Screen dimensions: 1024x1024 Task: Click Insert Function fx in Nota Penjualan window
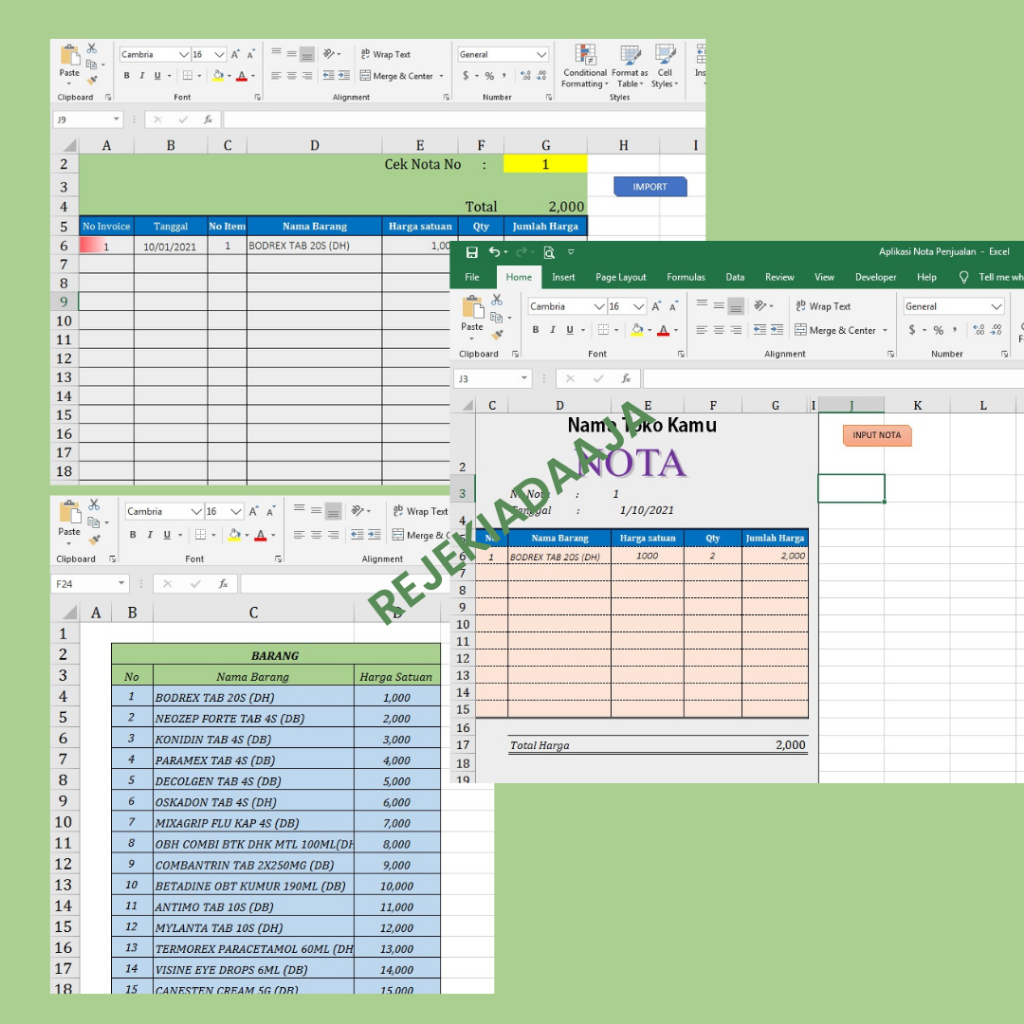point(626,379)
